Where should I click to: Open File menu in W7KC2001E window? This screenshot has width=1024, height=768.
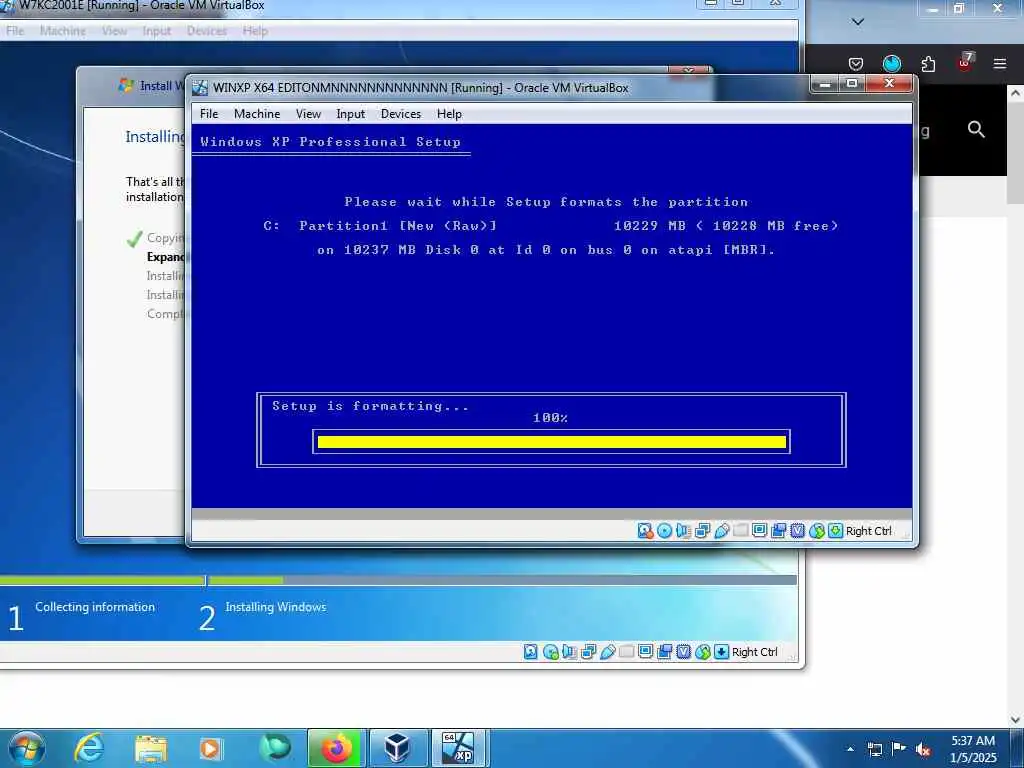pyautogui.click(x=15, y=31)
